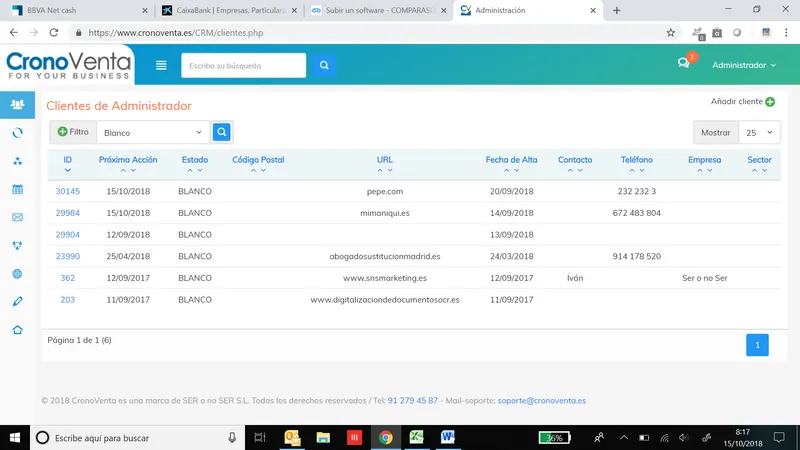Sort ascending by Fecha de Alta

tap(507, 170)
